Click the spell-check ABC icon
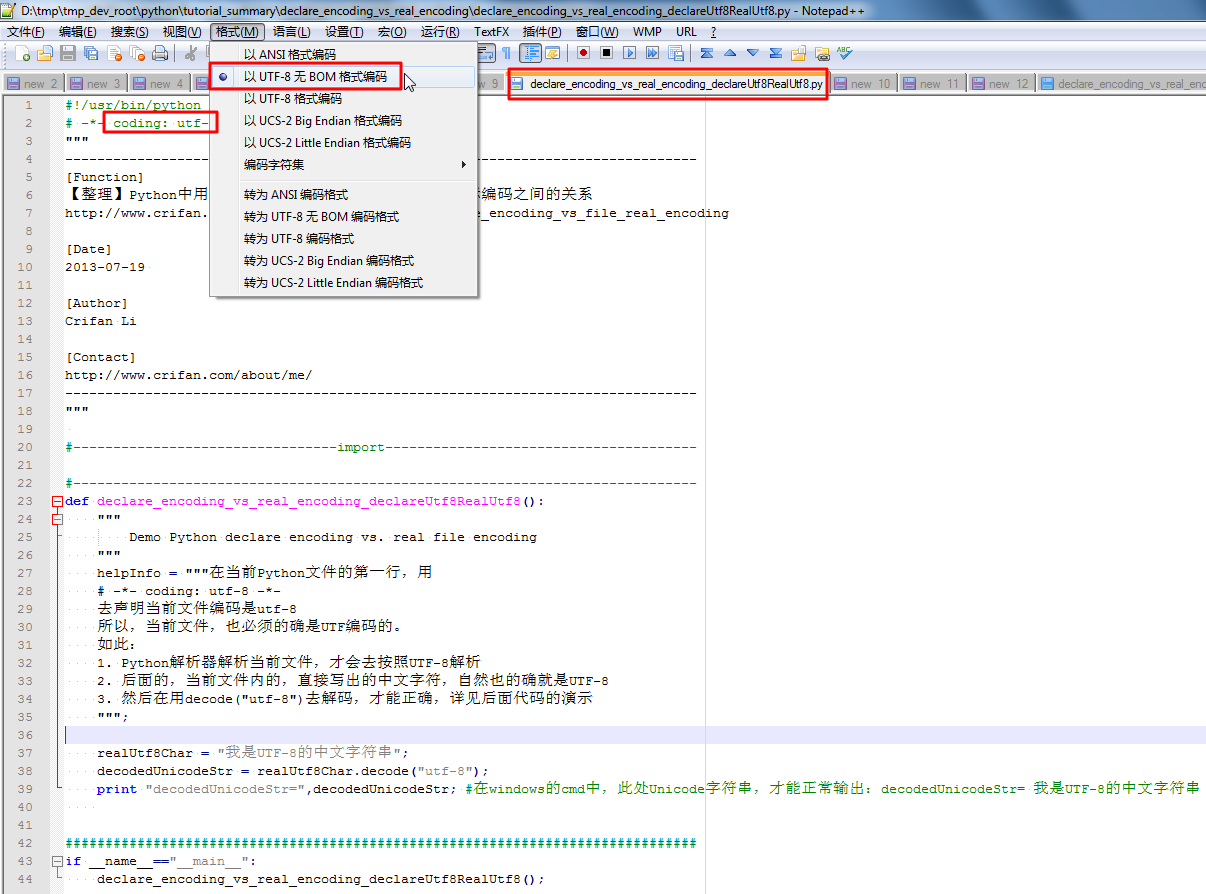The width and height of the screenshot is (1206, 894). pos(845,53)
